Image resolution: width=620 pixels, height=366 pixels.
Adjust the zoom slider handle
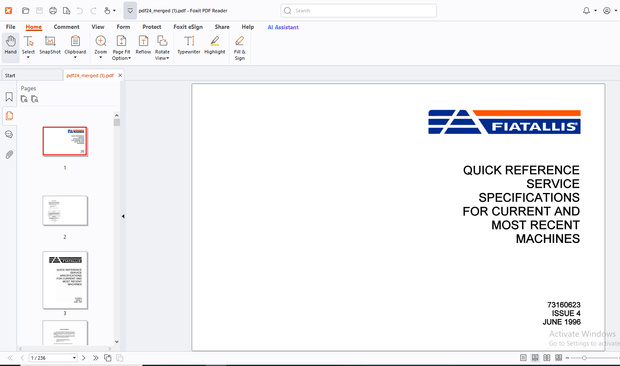pos(584,358)
